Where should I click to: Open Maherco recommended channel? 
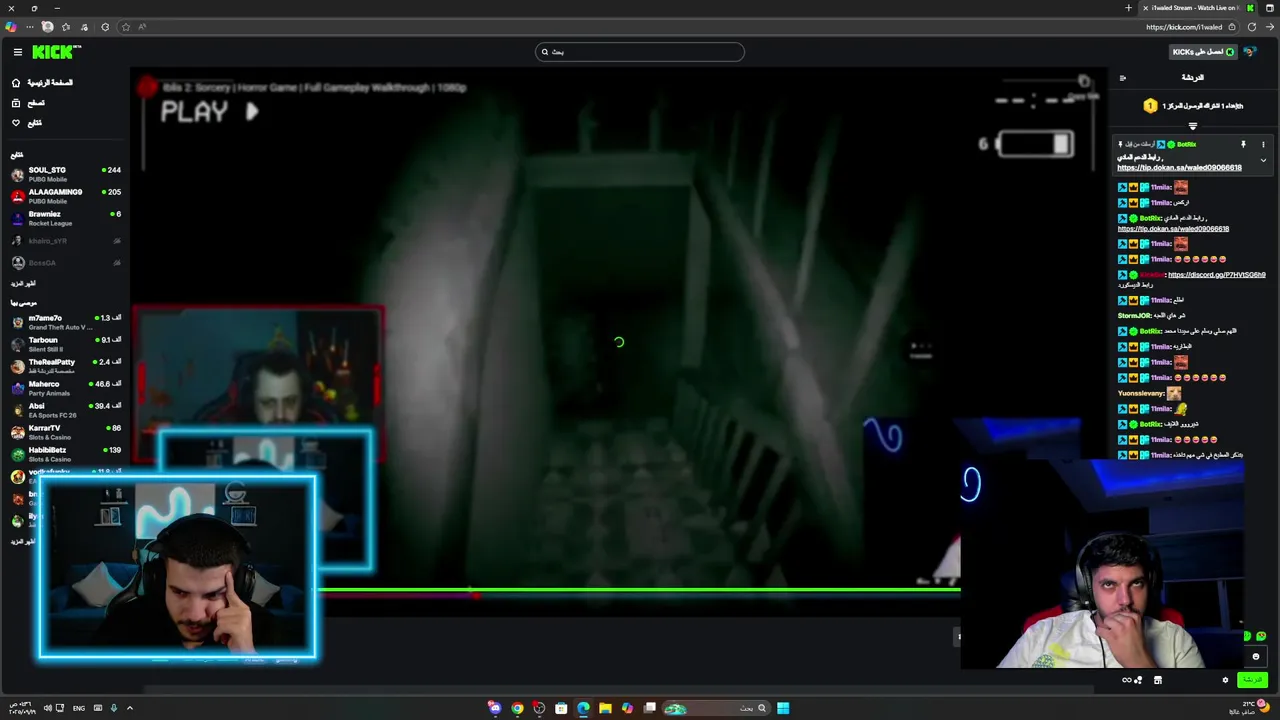coord(66,388)
